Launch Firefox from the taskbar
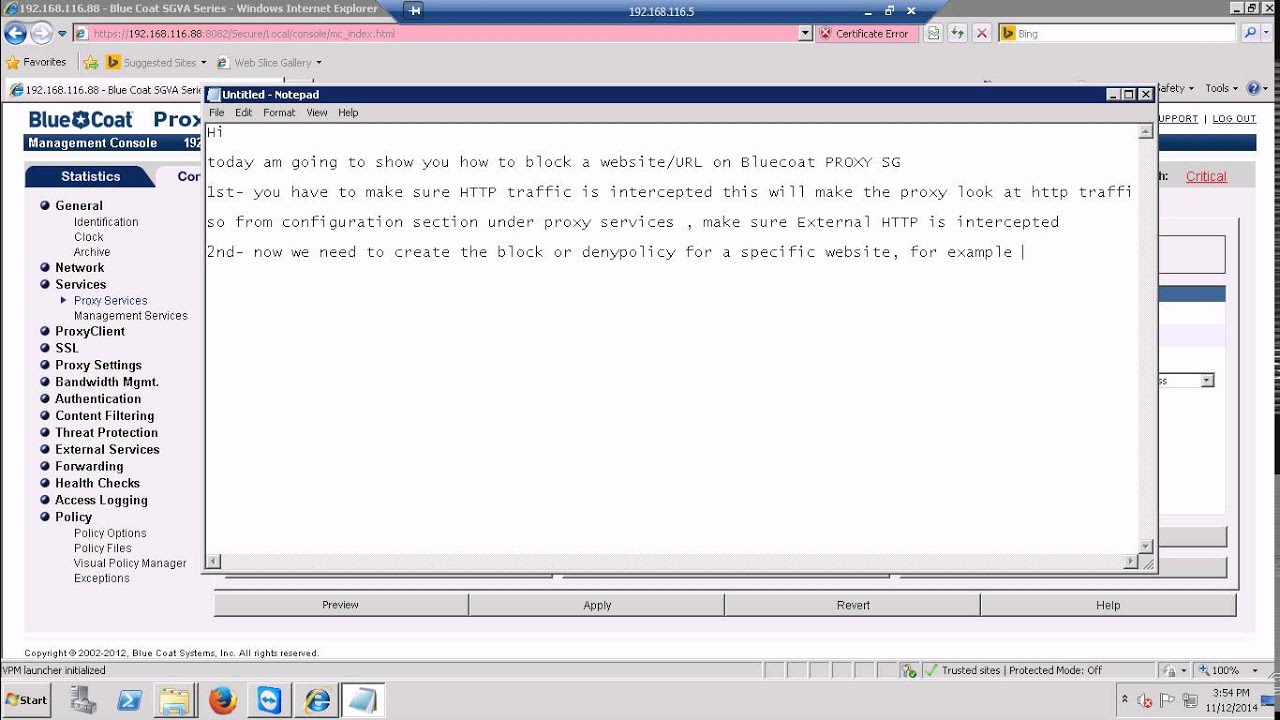 click(222, 700)
